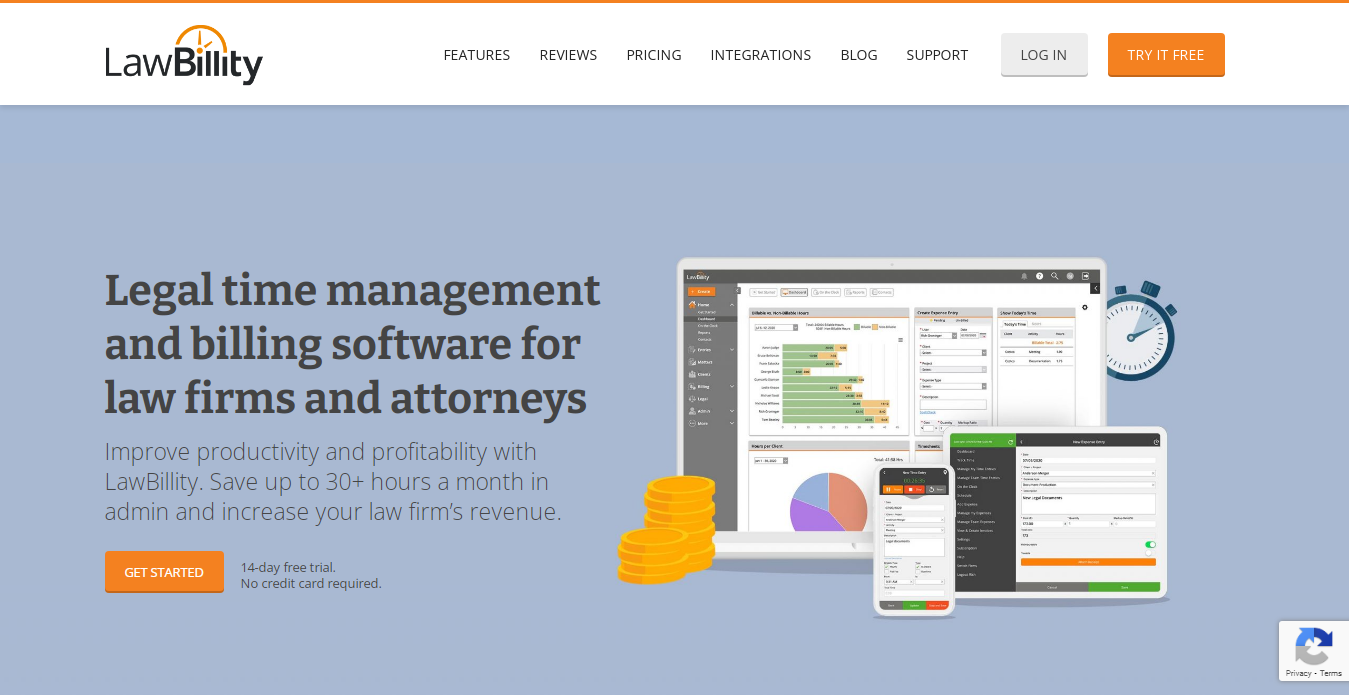Screen dimensions: 1349x695
Task: Open the Pricing page
Action: [x=654, y=55]
